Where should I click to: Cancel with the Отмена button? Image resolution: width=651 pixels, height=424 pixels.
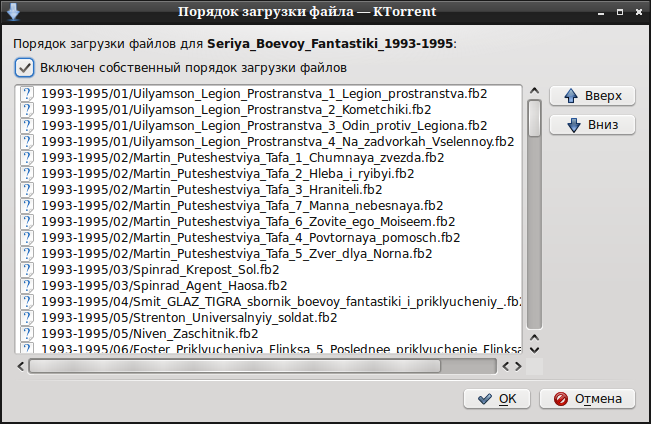tap(587, 399)
